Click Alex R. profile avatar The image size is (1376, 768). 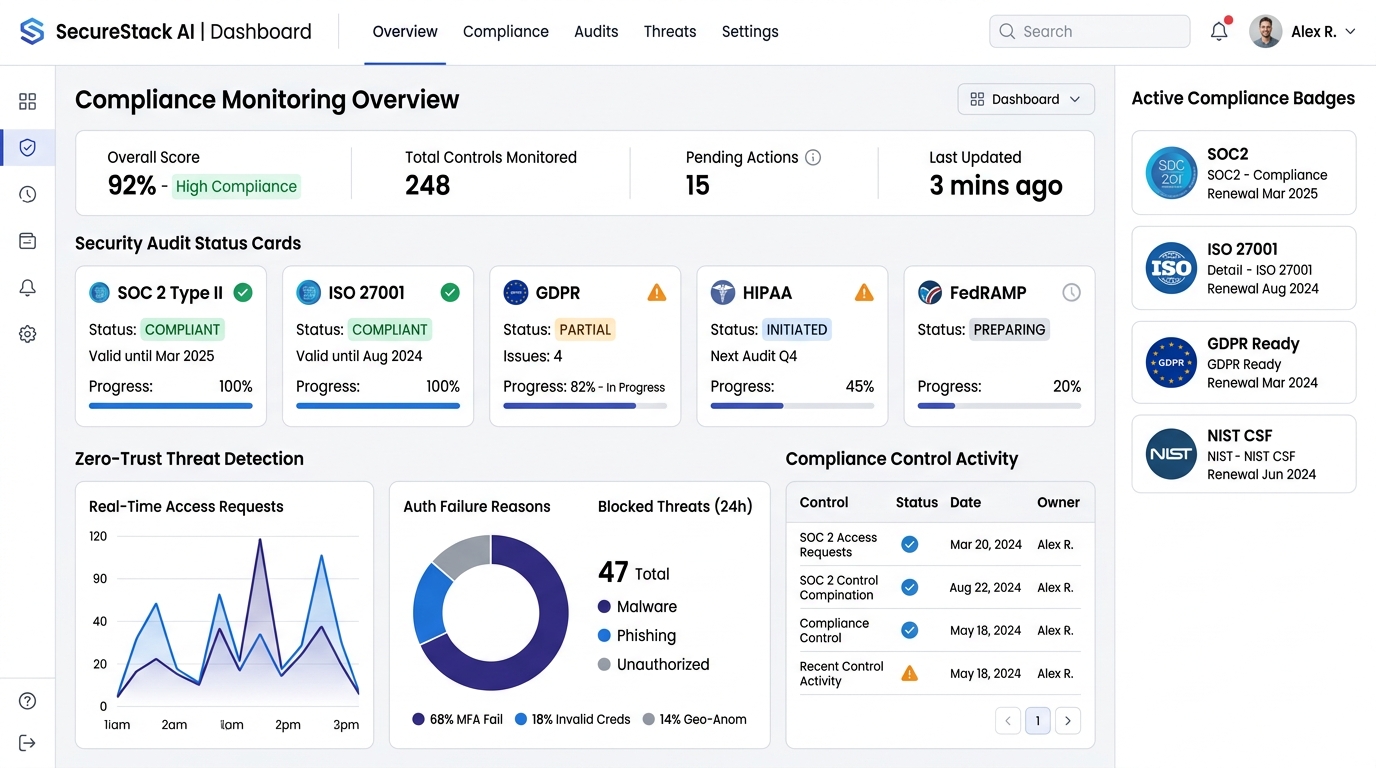click(1265, 31)
